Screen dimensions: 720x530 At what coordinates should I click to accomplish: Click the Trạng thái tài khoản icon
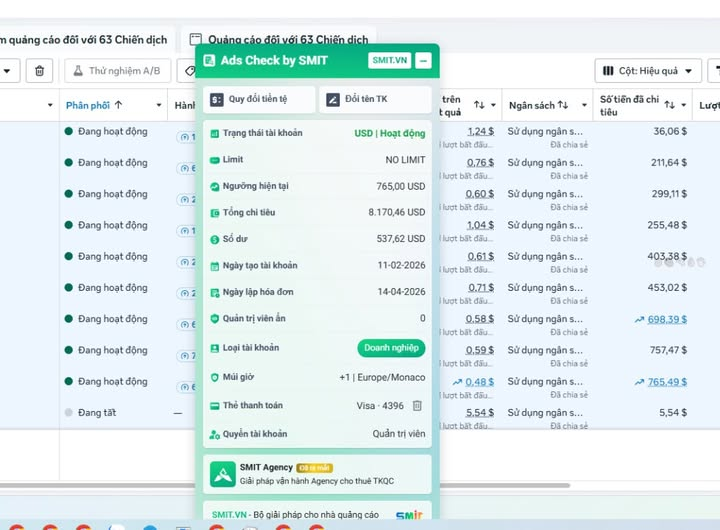click(214, 134)
